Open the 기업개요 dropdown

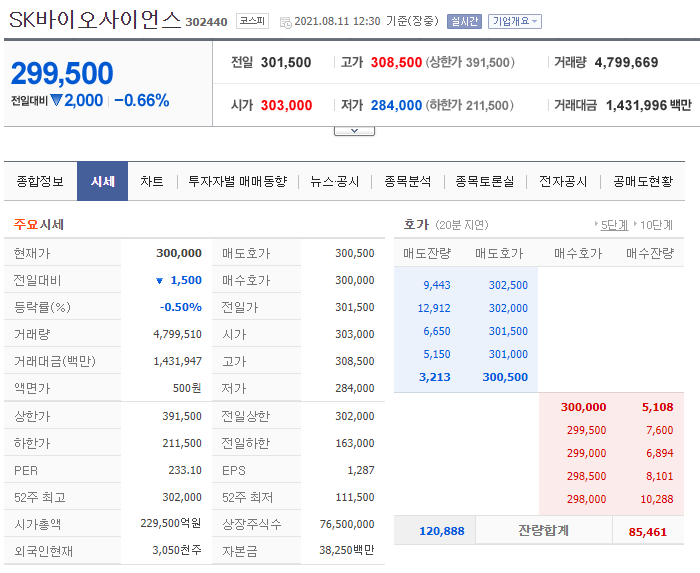pos(515,21)
